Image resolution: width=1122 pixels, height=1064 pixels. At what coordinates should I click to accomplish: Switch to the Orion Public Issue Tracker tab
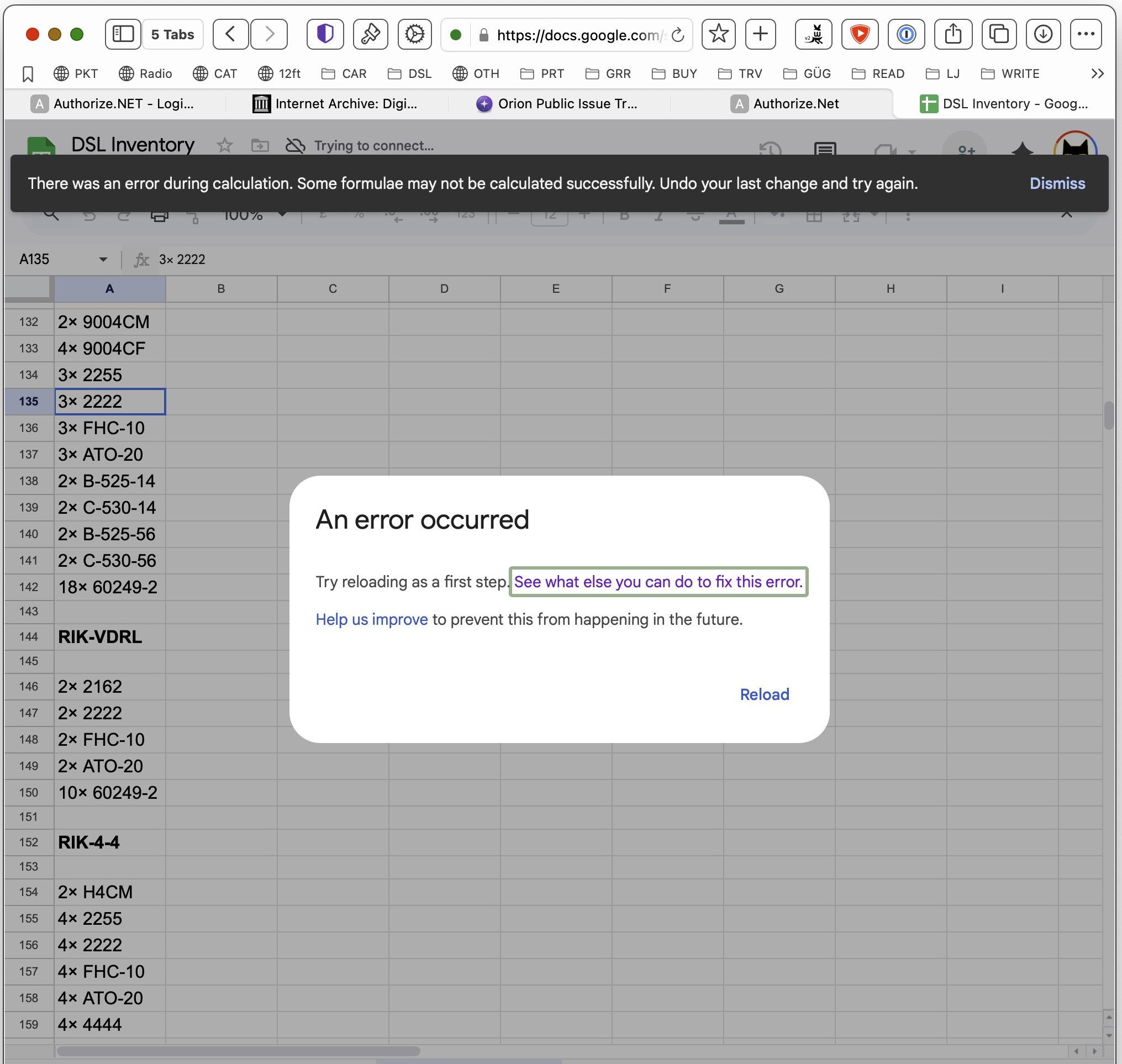567,103
